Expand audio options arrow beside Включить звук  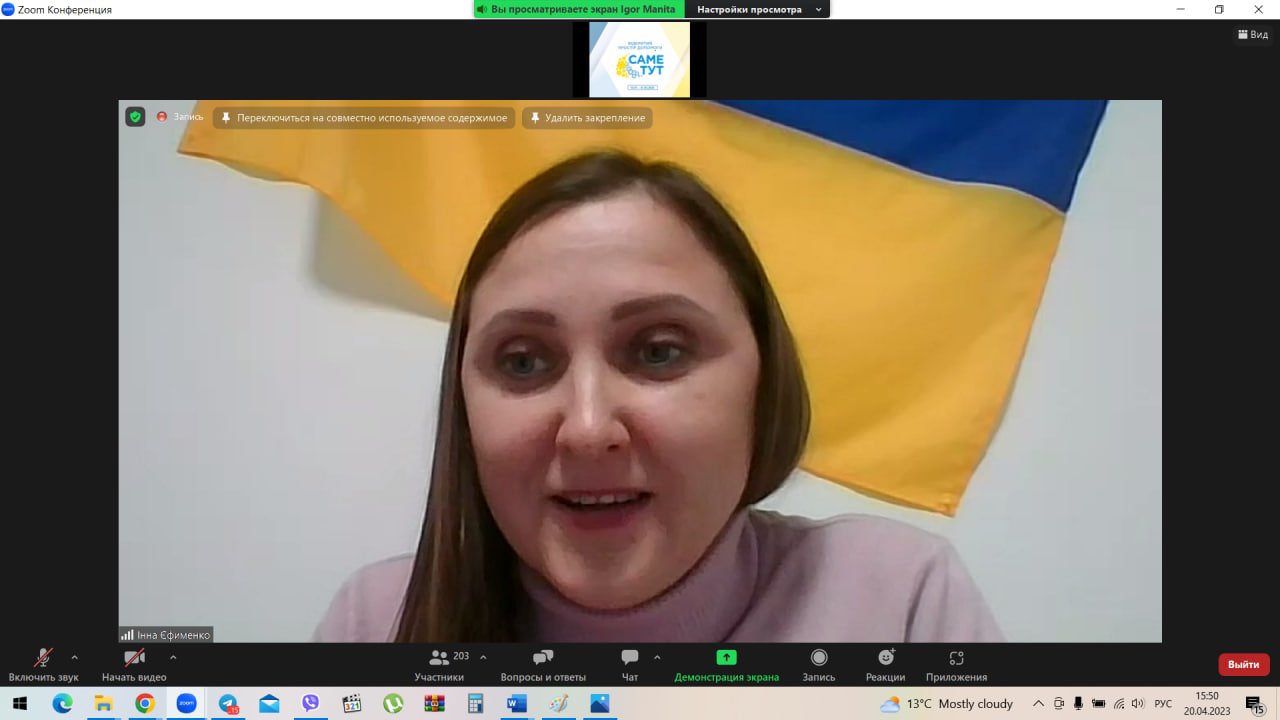[74, 657]
